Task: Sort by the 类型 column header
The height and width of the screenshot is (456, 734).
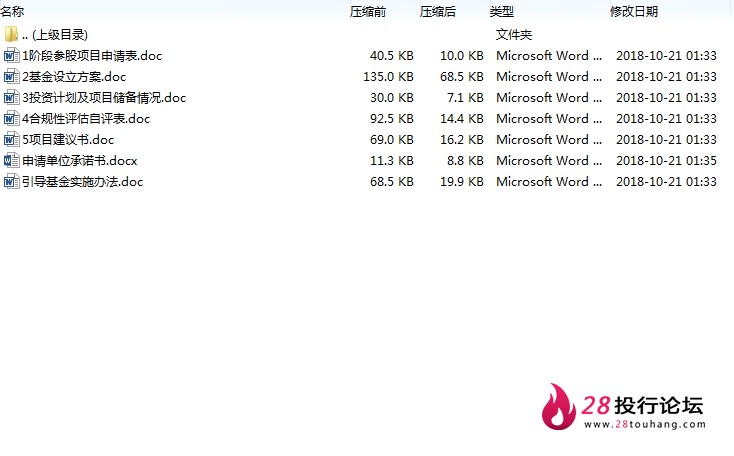Action: (x=502, y=11)
